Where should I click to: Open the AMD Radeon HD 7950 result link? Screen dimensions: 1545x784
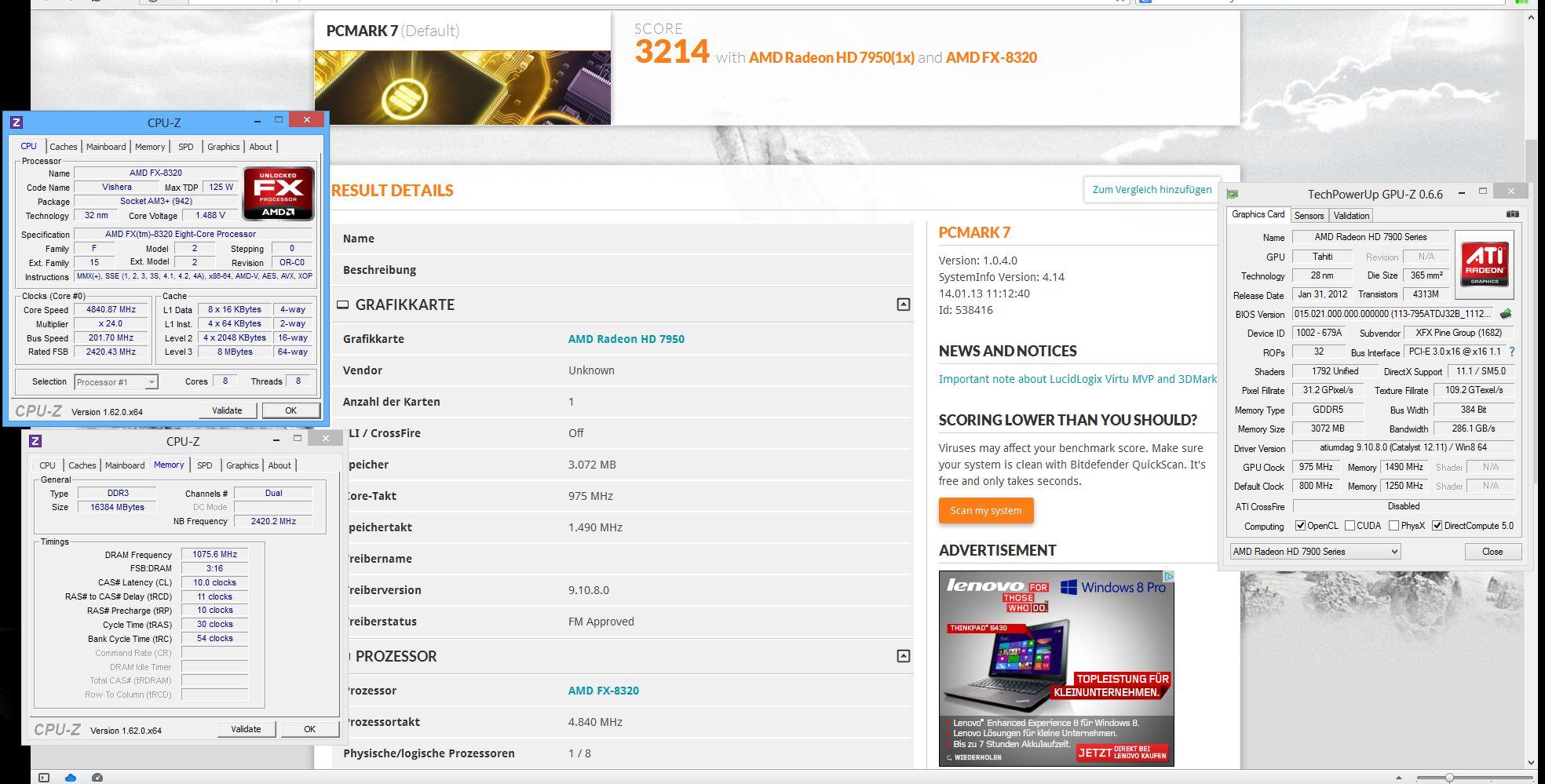point(626,339)
